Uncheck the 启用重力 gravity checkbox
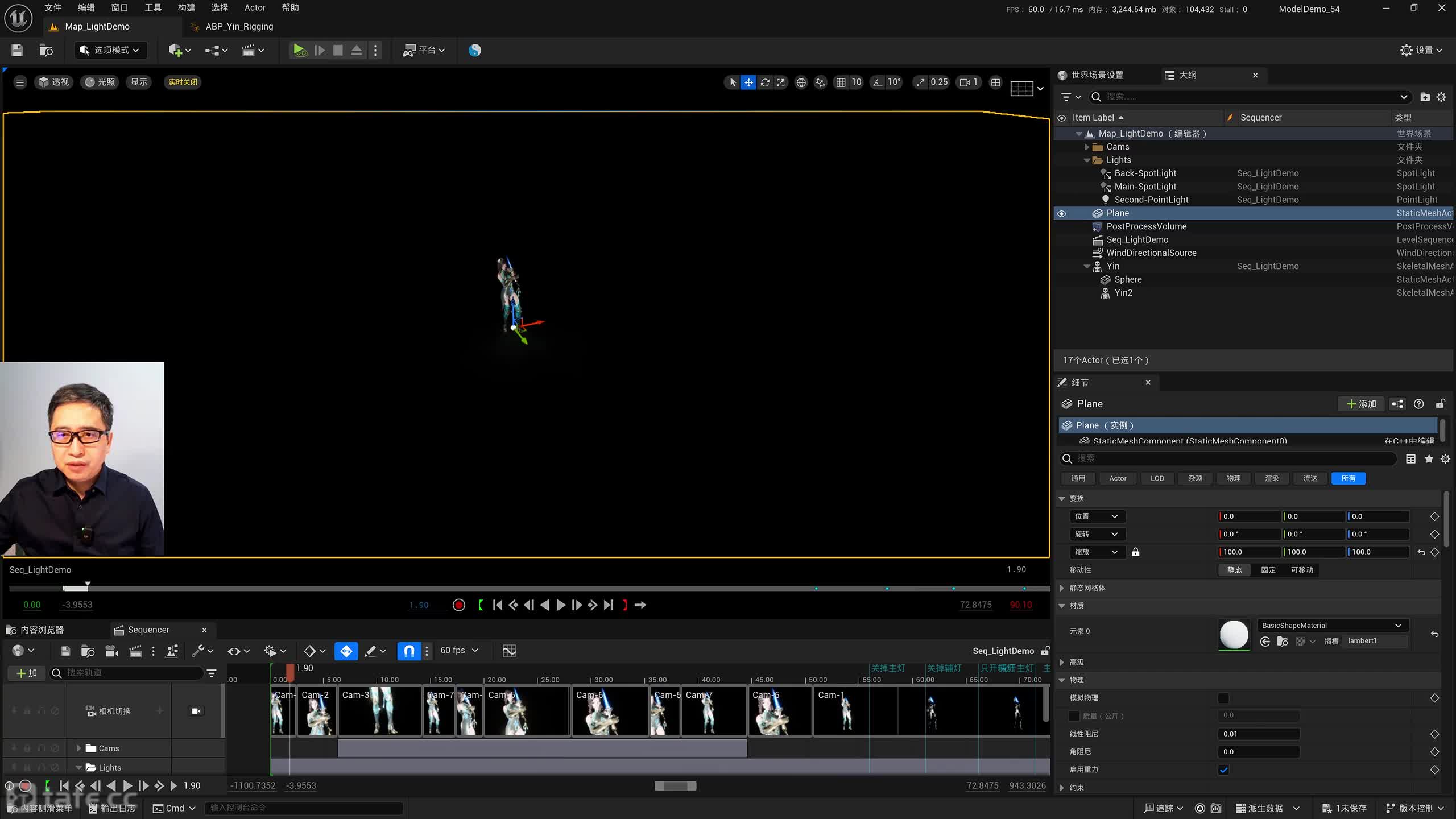 click(x=1224, y=770)
